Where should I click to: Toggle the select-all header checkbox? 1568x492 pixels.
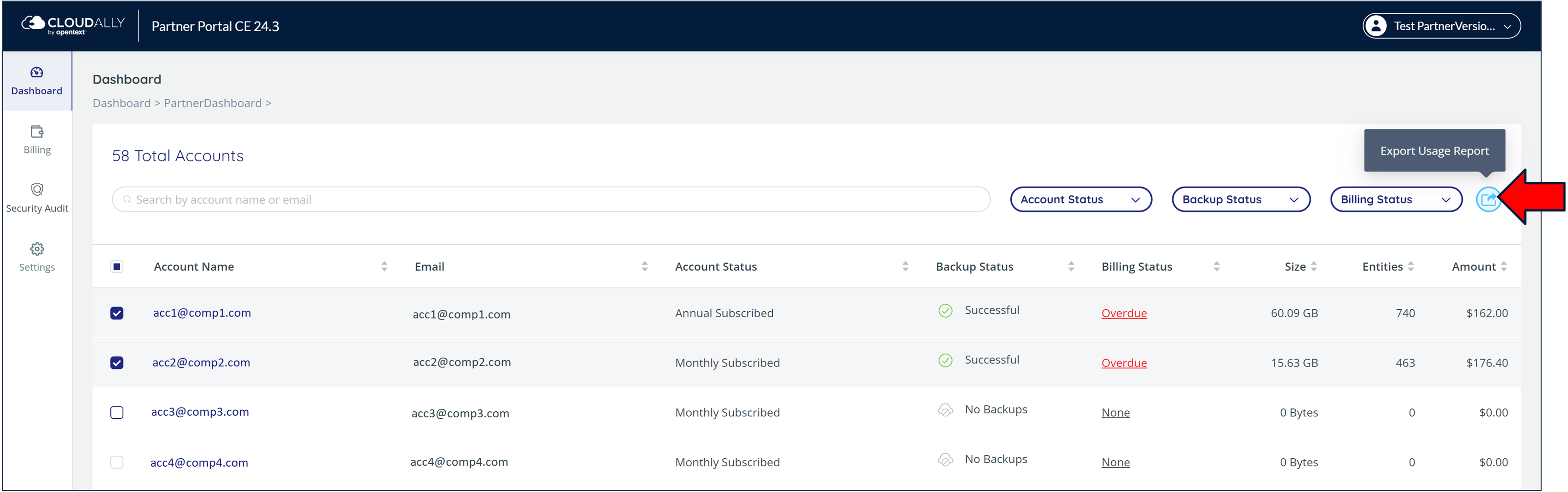(117, 267)
